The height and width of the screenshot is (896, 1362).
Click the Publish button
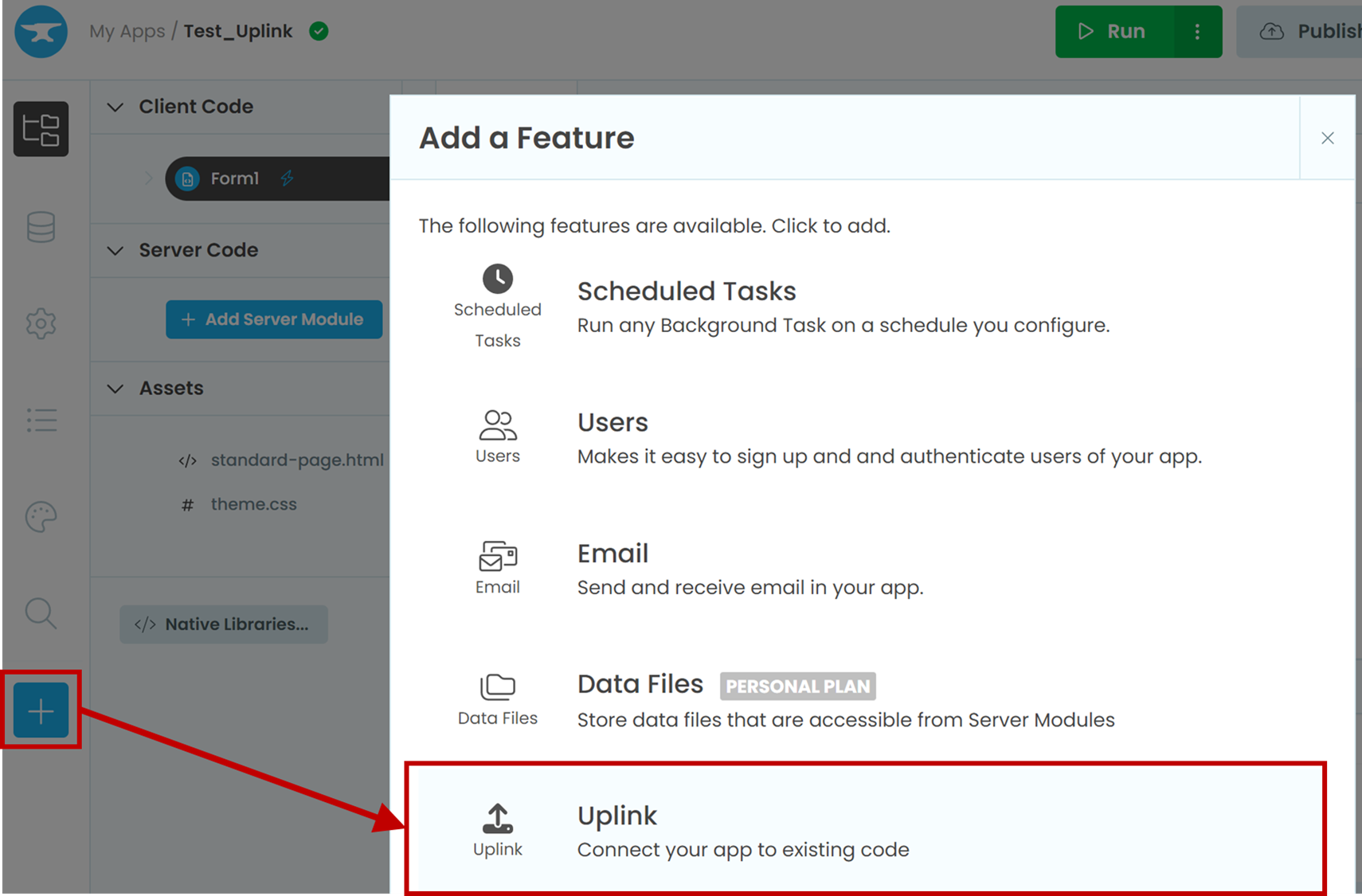[x=1299, y=32]
